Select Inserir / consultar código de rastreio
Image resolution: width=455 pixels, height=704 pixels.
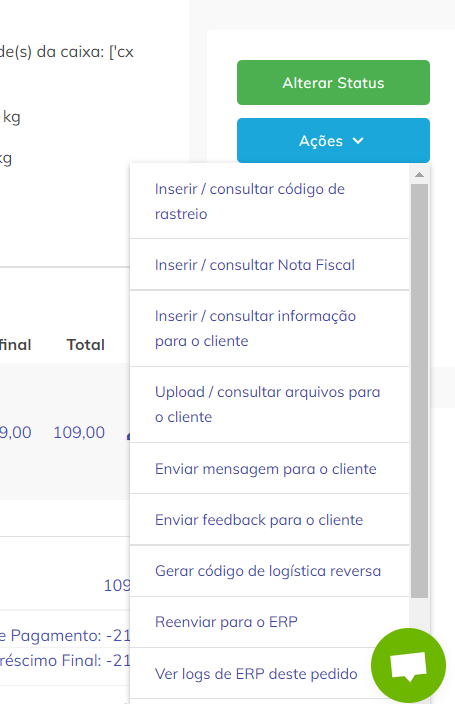pyautogui.click(x=269, y=201)
